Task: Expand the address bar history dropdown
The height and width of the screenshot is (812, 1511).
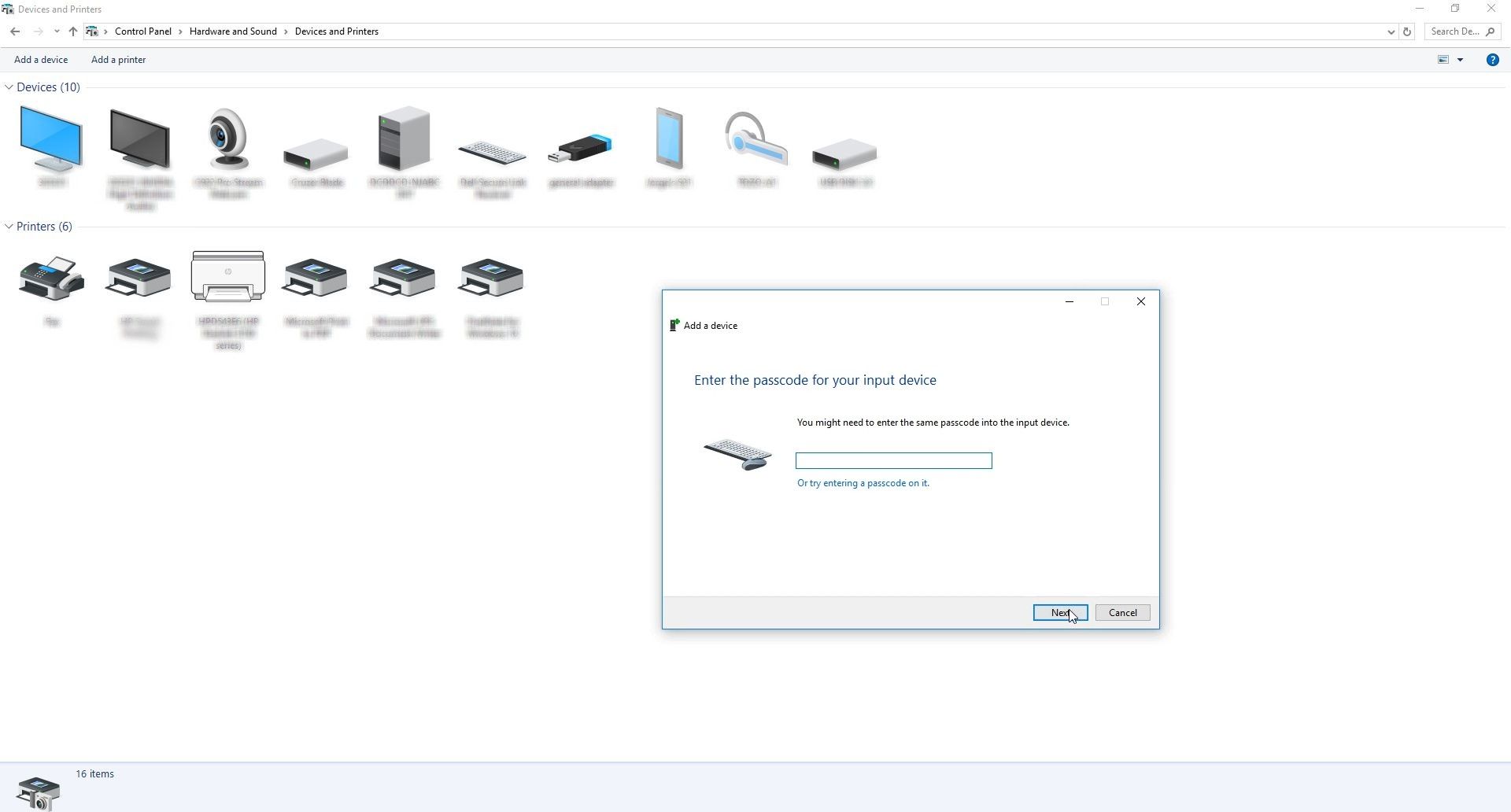Action: tap(1391, 31)
